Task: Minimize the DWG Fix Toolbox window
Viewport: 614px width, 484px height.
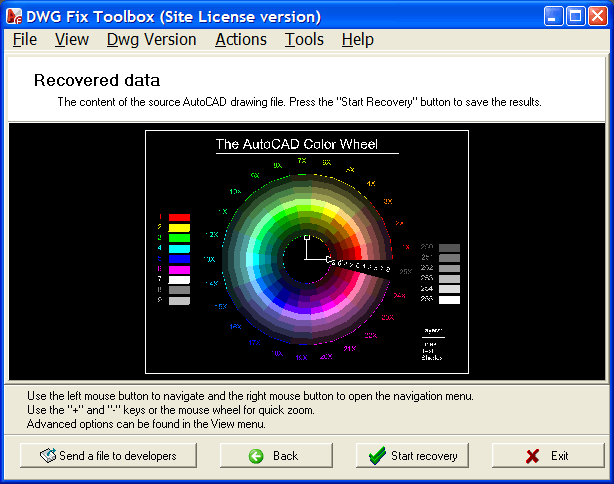Action: pos(554,16)
